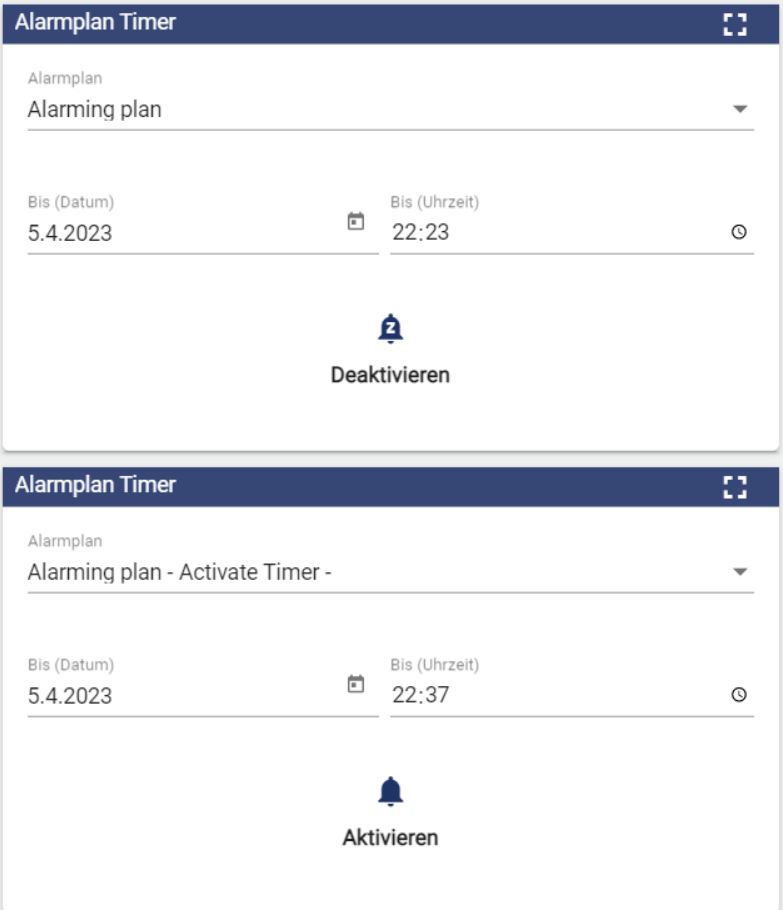Screen dimensions: 783x910
Task: Click the clock icon beside 22:37
Action: point(739,695)
